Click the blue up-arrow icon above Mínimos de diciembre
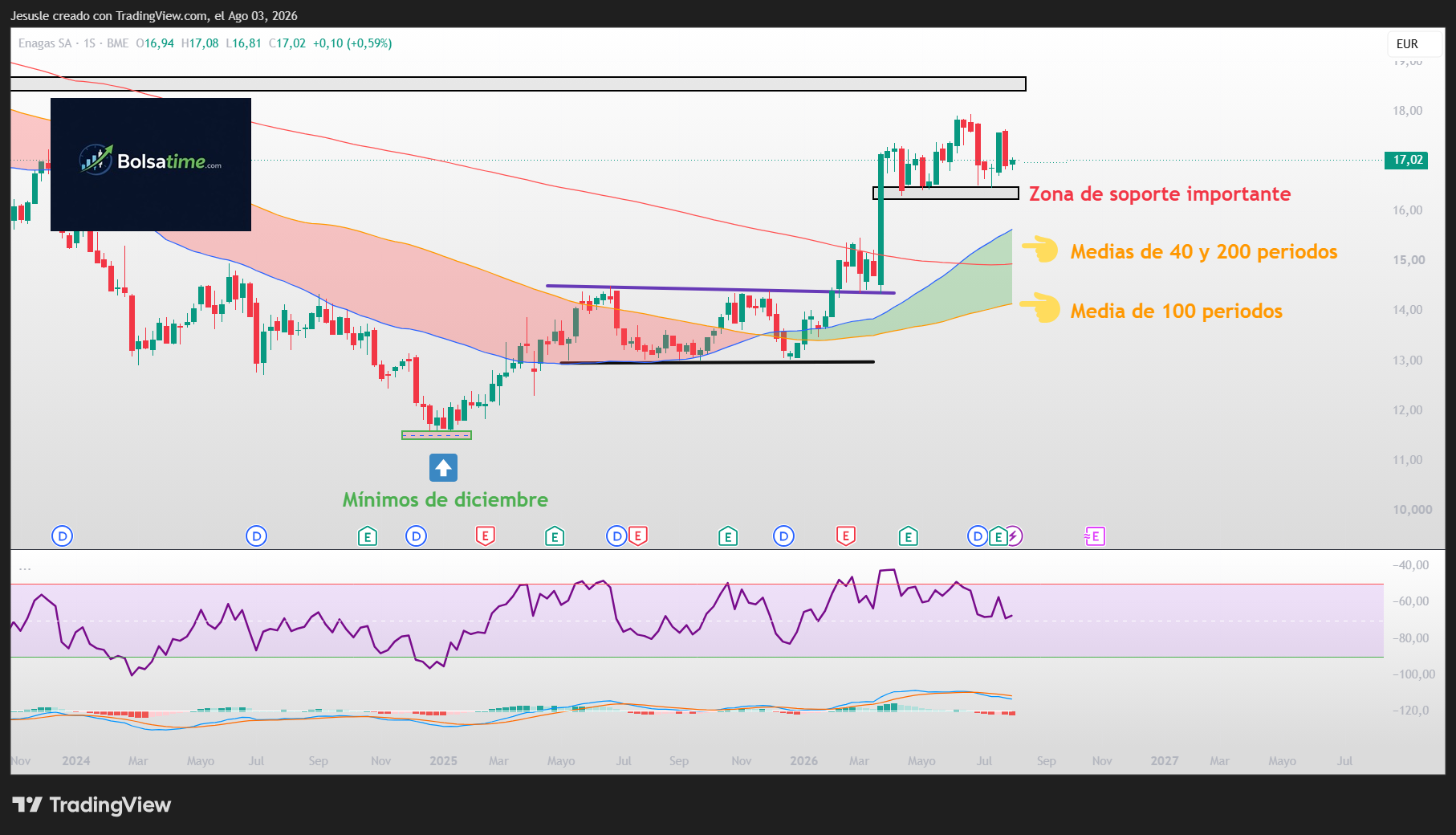Image resolution: width=1456 pixels, height=835 pixels. tap(443, 468)
